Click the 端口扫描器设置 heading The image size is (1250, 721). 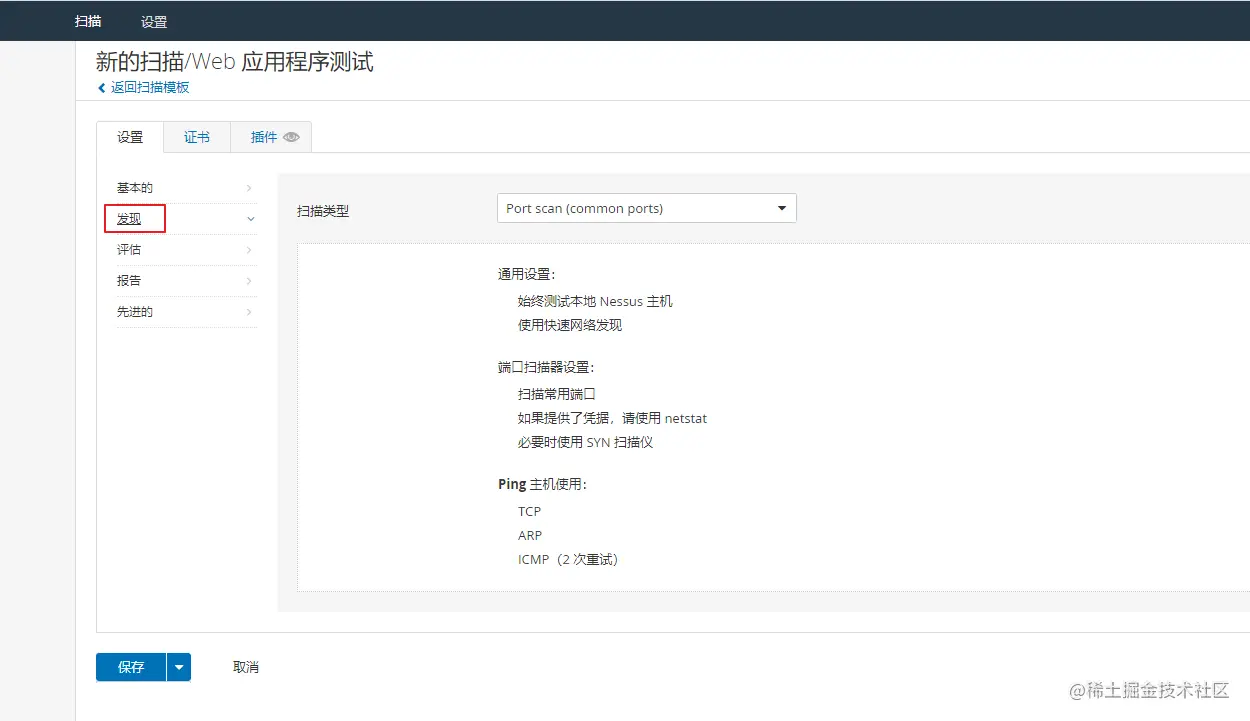pyautogui.click(x=546, y=367)
